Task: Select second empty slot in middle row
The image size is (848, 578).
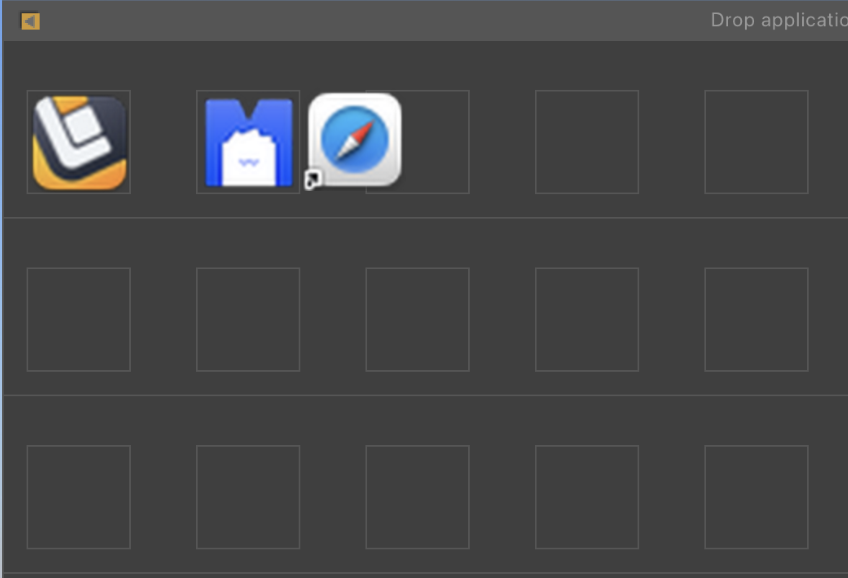Action: (x=248, y=320)
